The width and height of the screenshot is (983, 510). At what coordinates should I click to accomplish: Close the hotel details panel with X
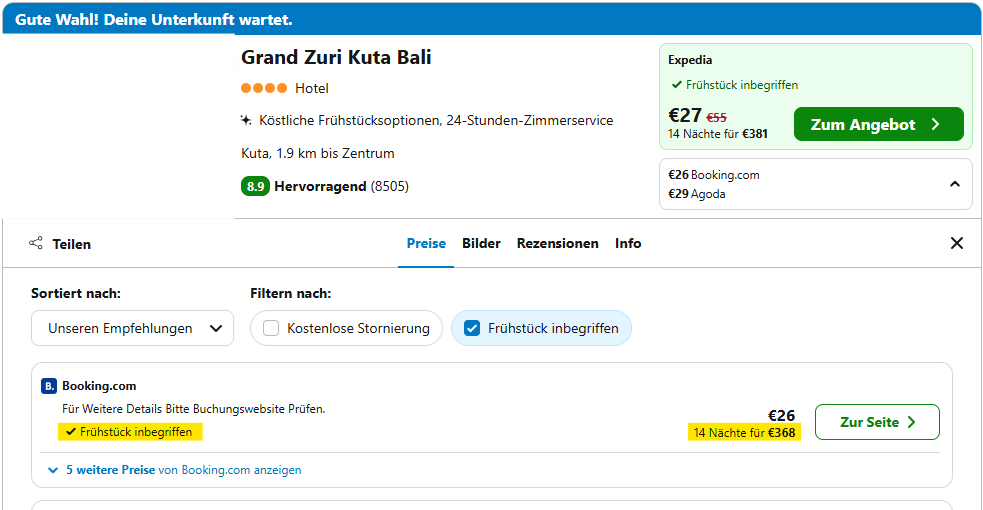(956, 243)
